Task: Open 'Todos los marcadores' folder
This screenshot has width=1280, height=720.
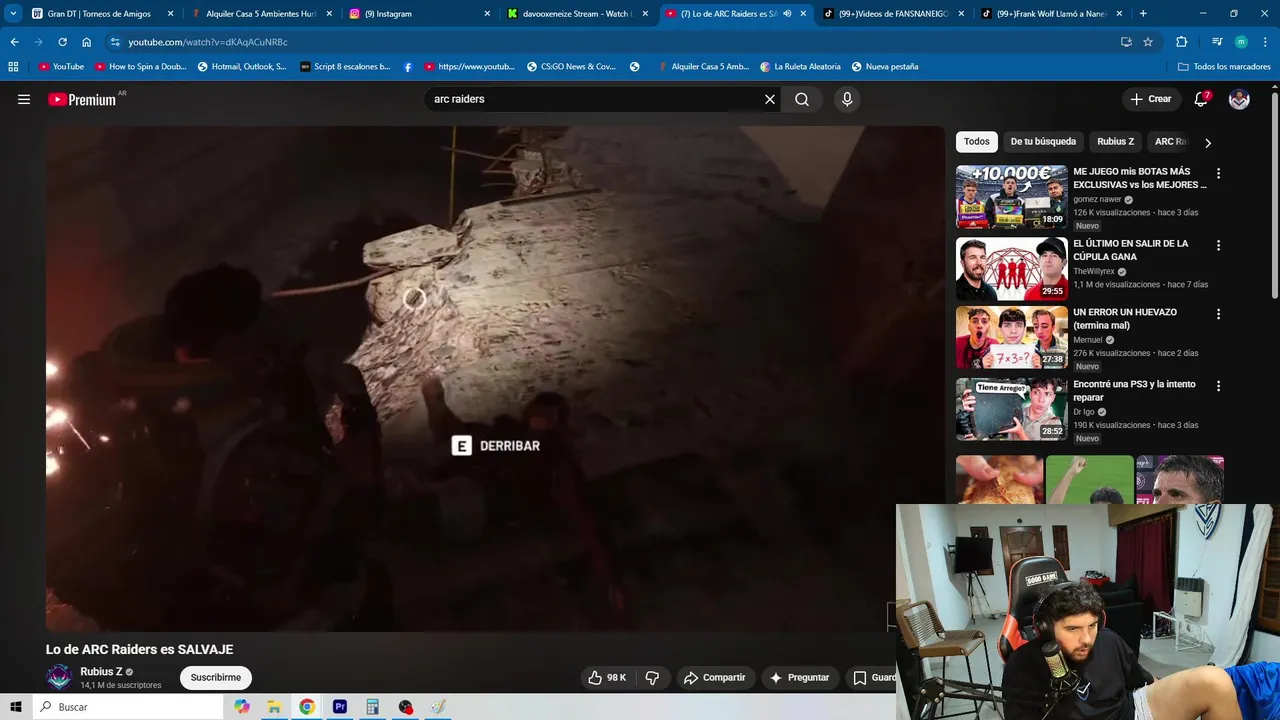Action: point(1224,67)
